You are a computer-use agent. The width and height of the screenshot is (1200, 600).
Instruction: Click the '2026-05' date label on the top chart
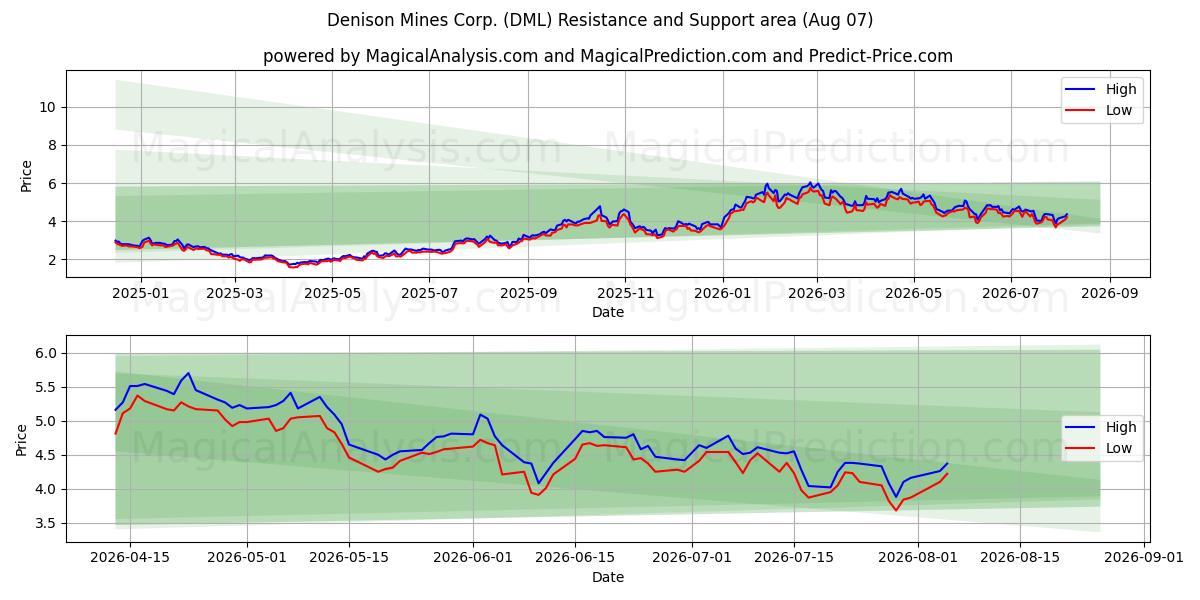pyautogui.click(x=912, y=294)
